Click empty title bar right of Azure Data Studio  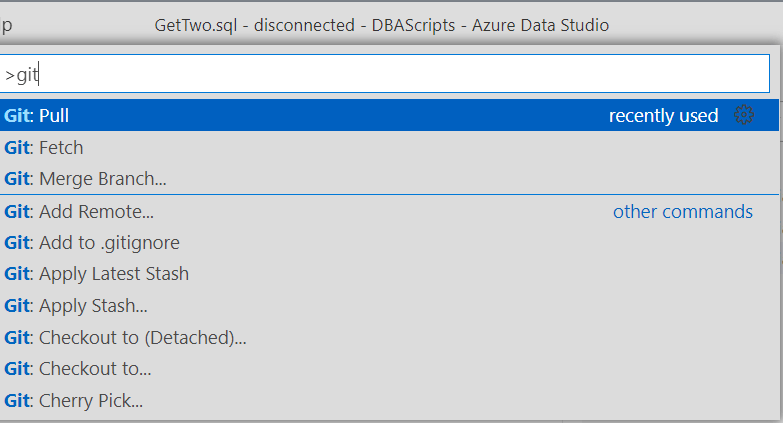pyautogui.click(x=700, y=25)
